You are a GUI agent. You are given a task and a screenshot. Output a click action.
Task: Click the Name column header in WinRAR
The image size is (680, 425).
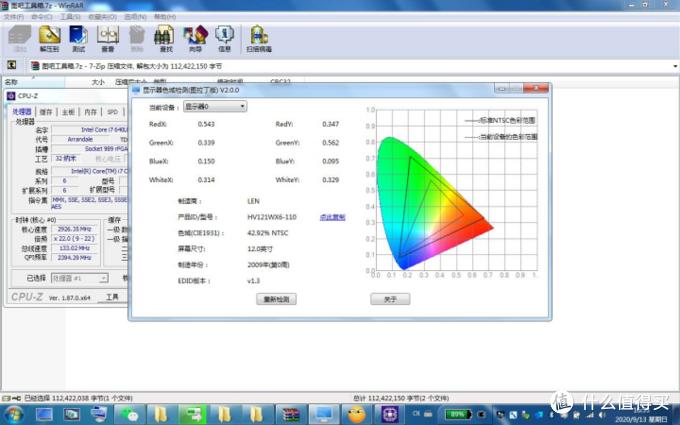pos(33,82)
